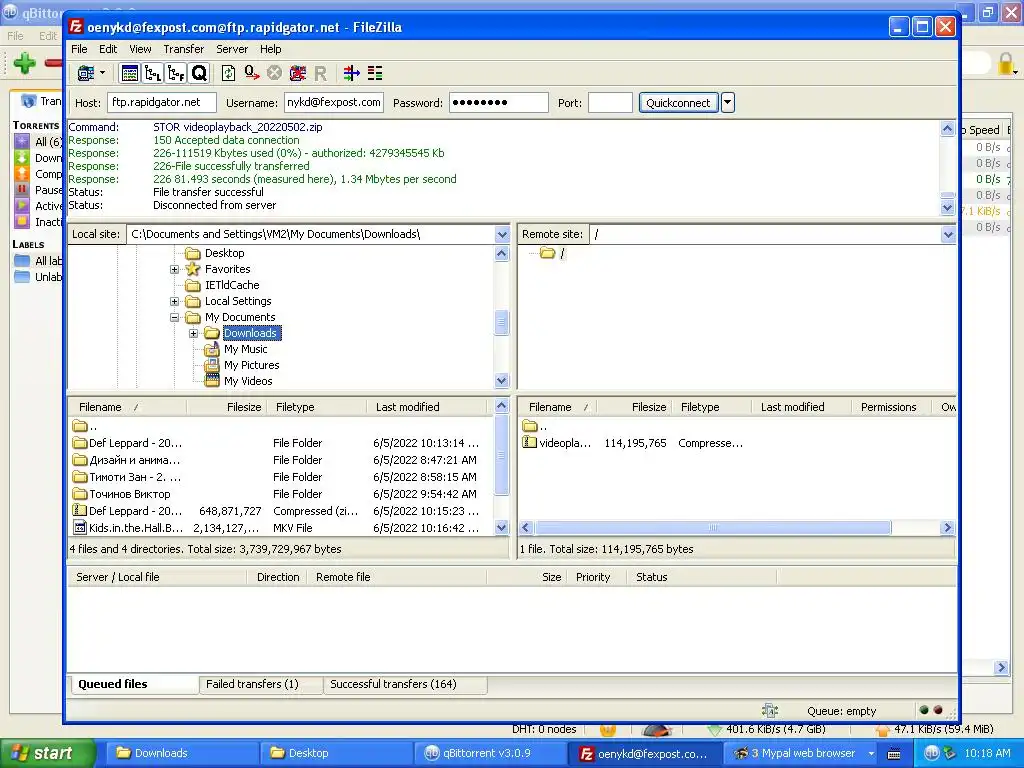The width and height of the screenshot is (1024, 768).
Task: Click the green activity indicator light
Action: click(x=923, y=710)
